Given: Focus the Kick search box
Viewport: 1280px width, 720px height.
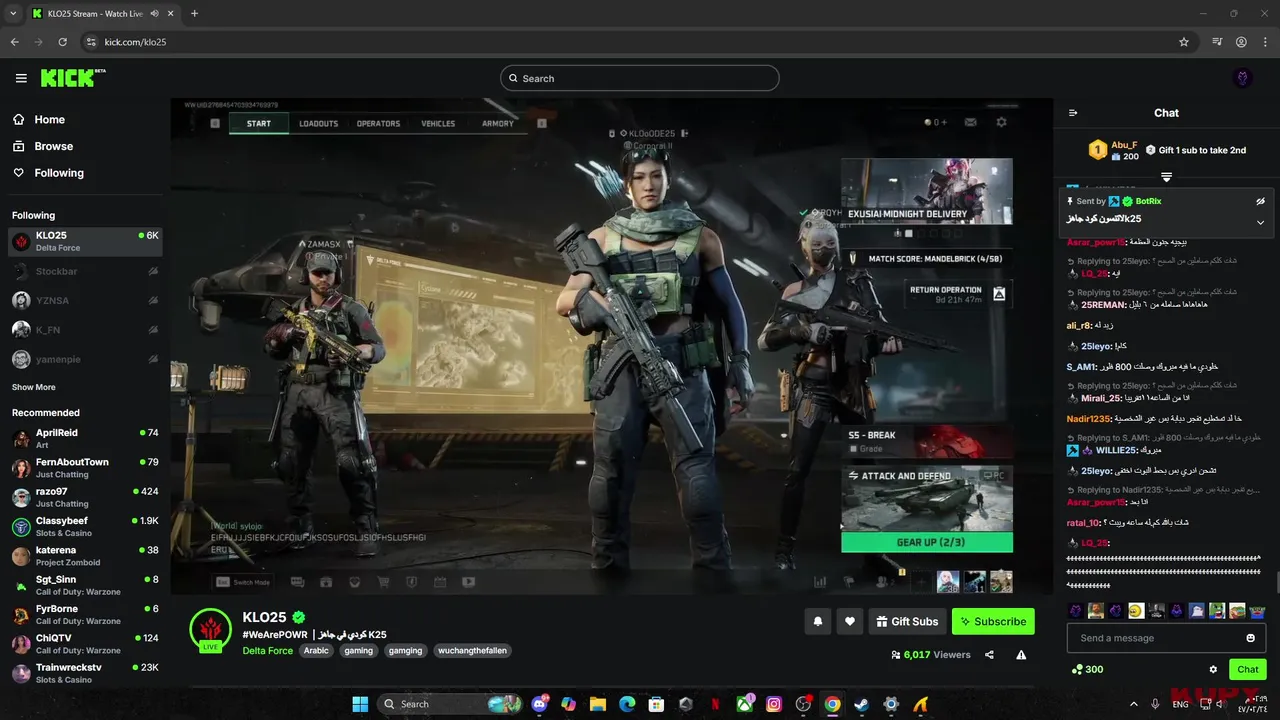Looking at the screenshot, I should [640, 78].
